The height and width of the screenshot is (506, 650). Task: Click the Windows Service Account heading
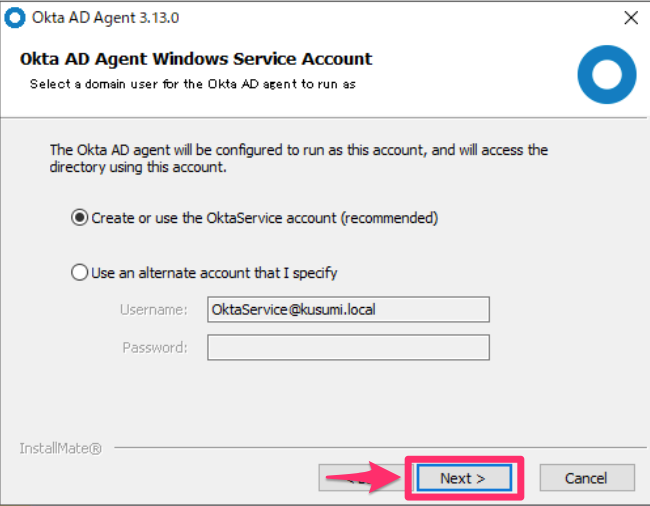[x=196, y=58]
